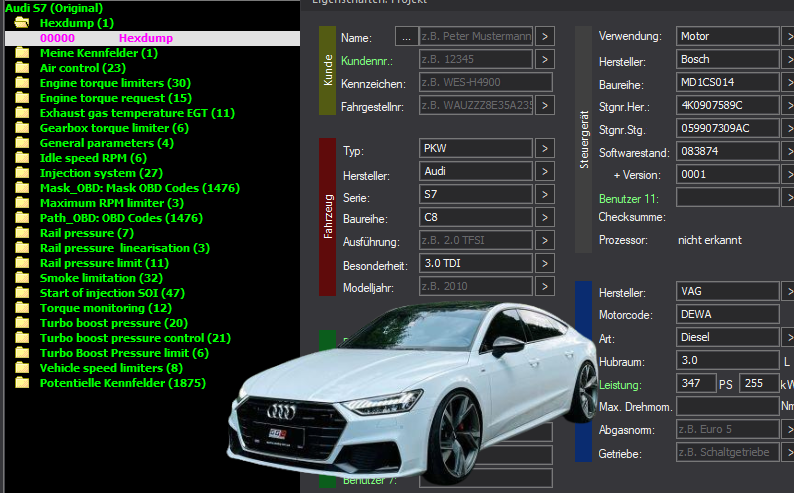Open the arrow next to Baureihe C8
Viewport: 794px width, 493px height.
pos(545,217)
